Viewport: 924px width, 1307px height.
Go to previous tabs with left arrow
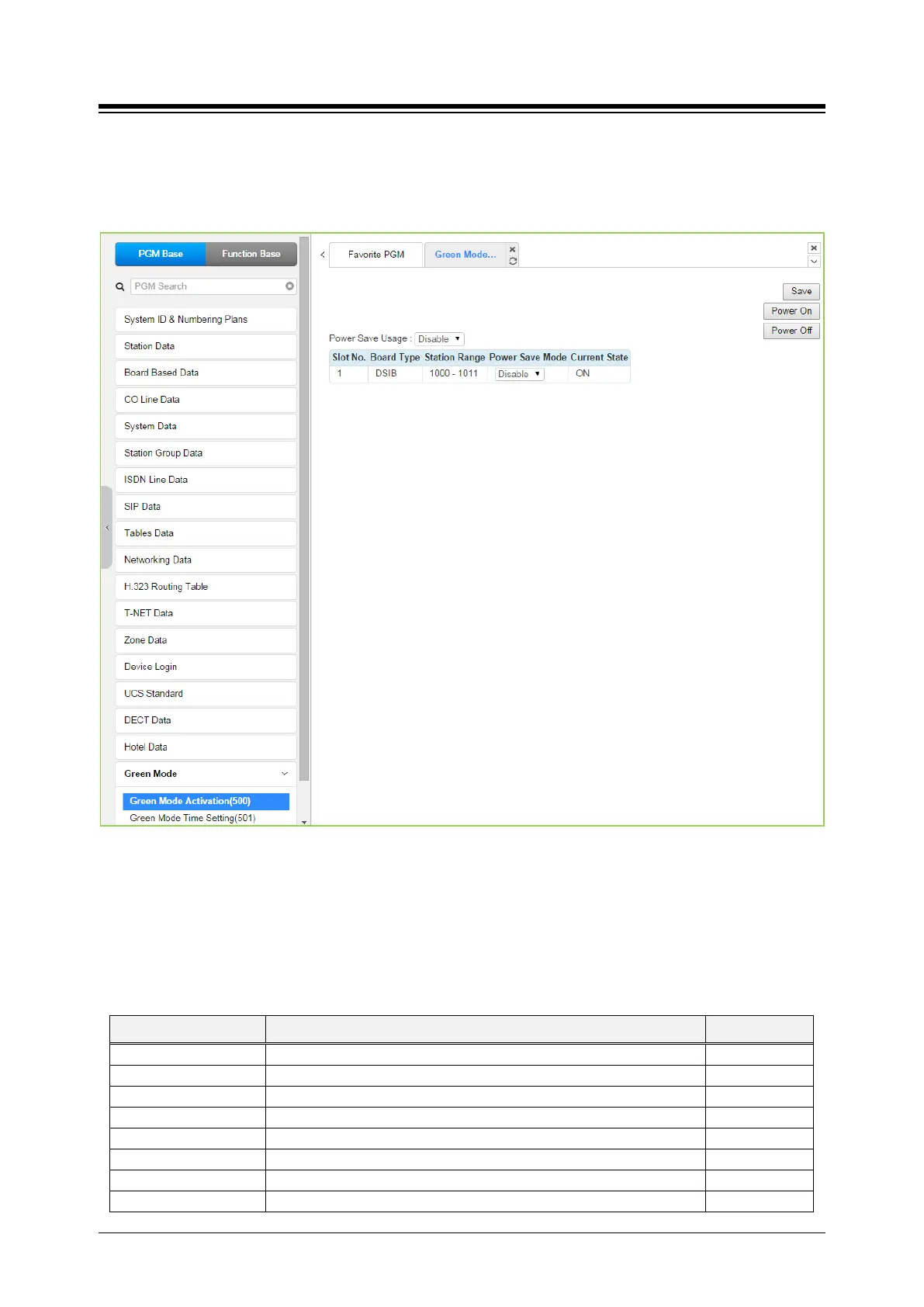point(323,255)
